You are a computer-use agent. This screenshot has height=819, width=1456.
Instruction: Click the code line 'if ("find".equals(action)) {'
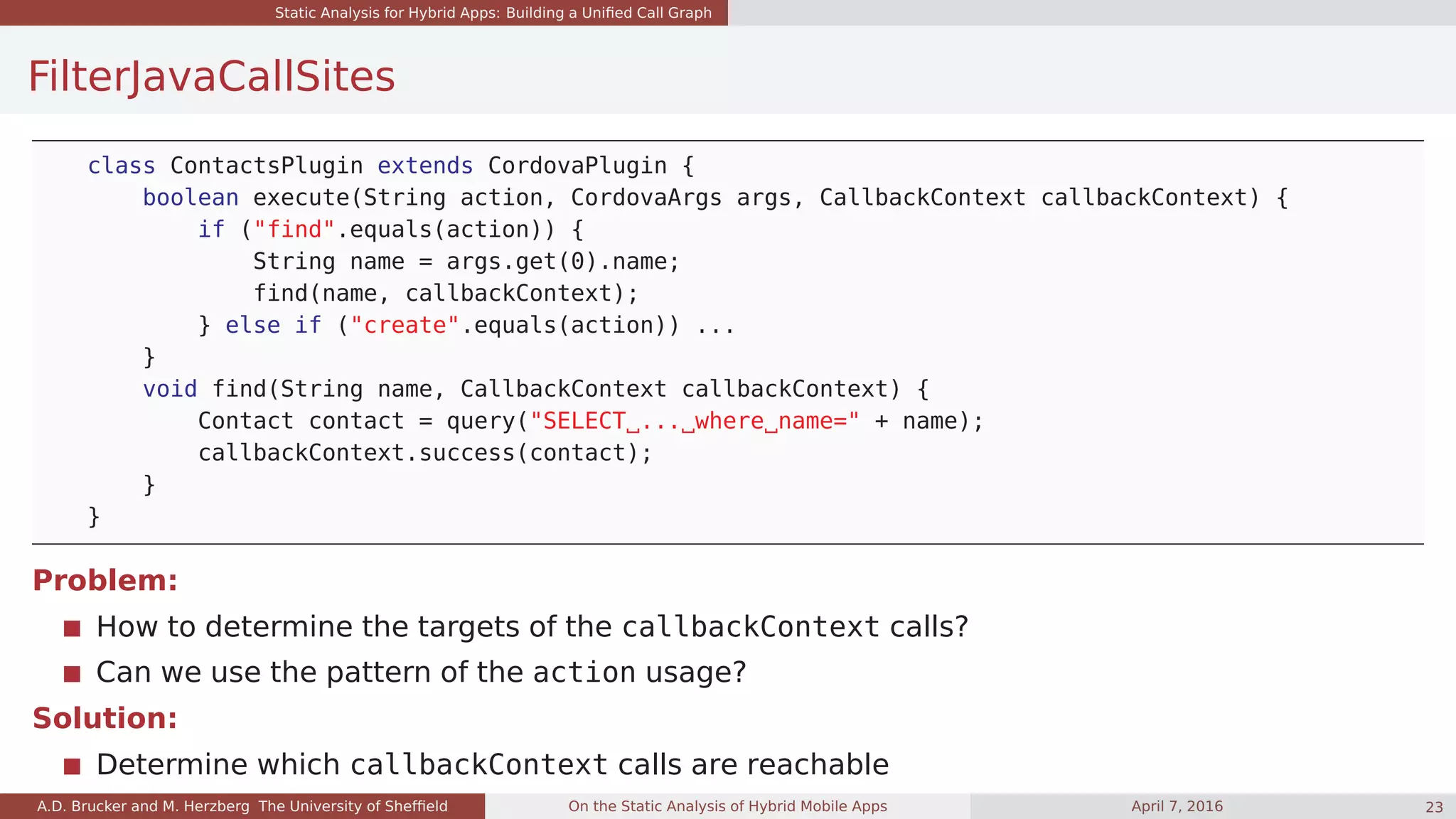[x=391, y=230]
